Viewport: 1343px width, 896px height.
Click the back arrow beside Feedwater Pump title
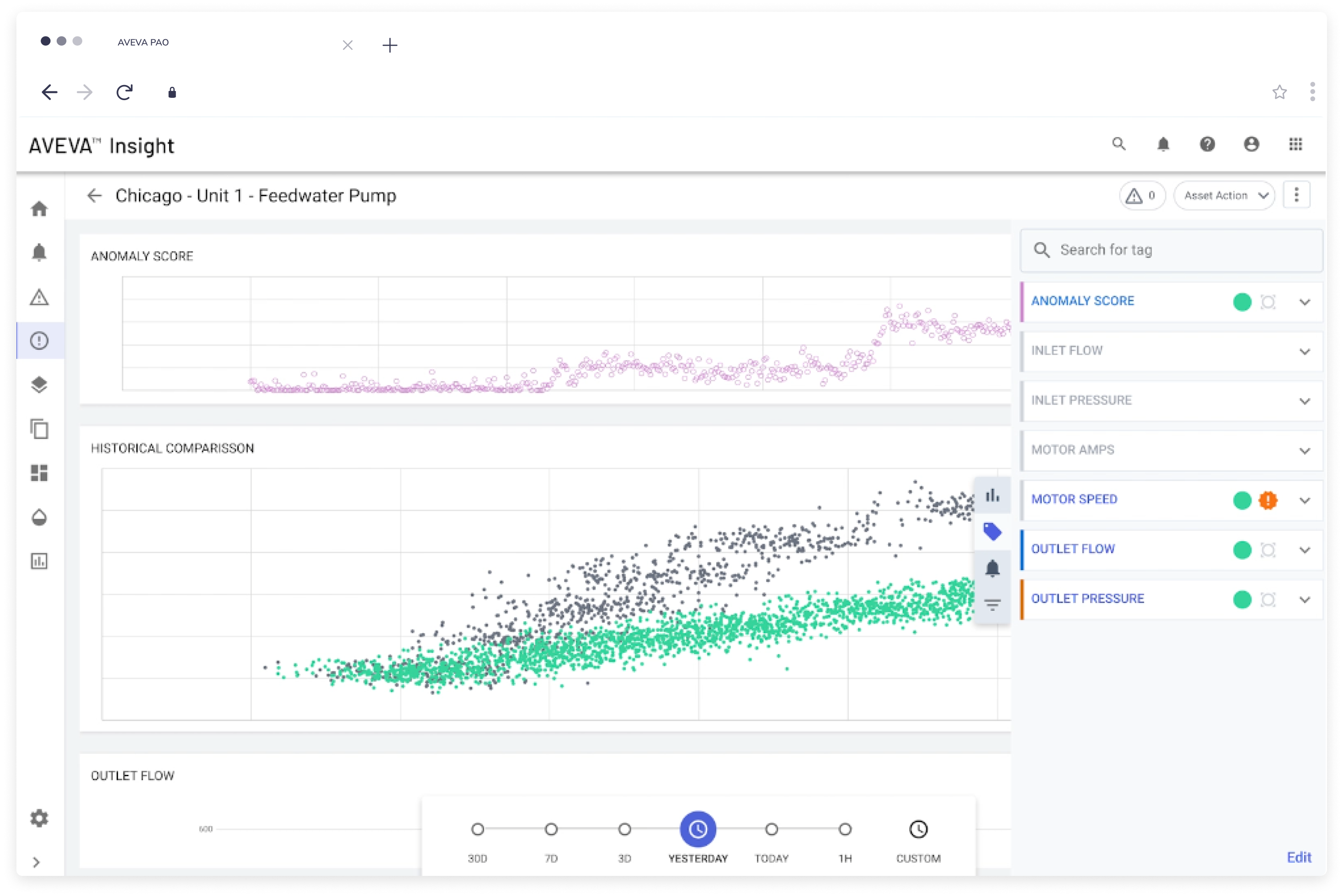[94, 196]
